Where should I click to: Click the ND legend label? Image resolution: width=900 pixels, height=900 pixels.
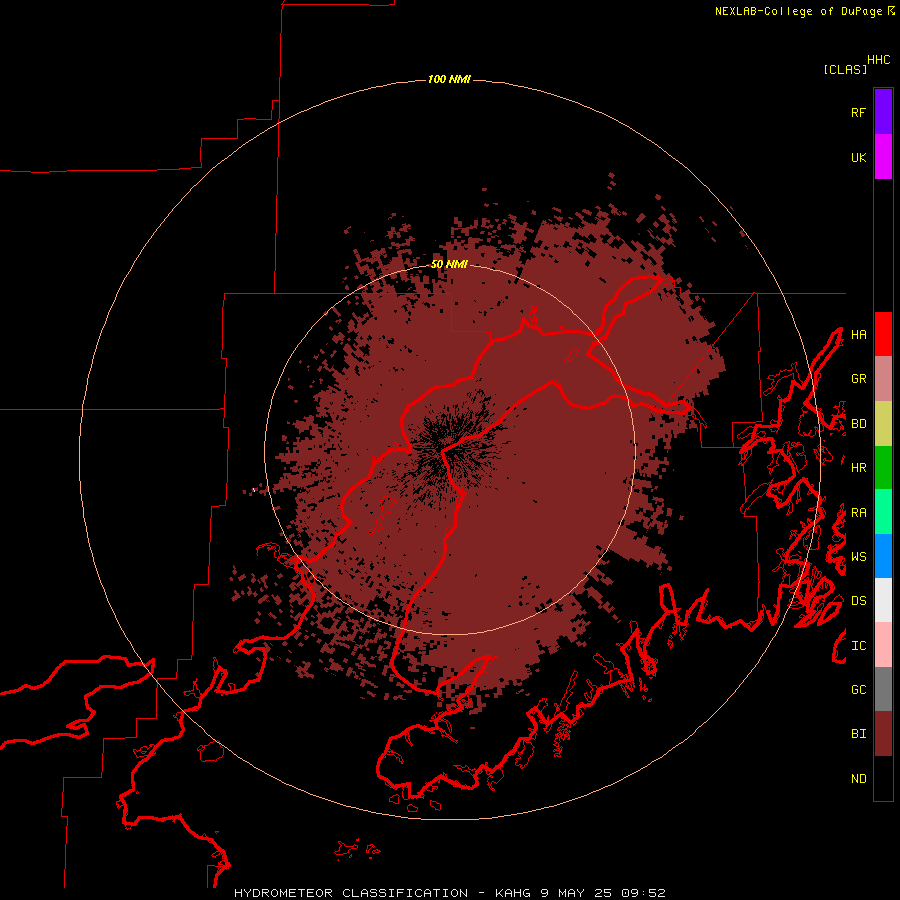(x=858, y=779)
